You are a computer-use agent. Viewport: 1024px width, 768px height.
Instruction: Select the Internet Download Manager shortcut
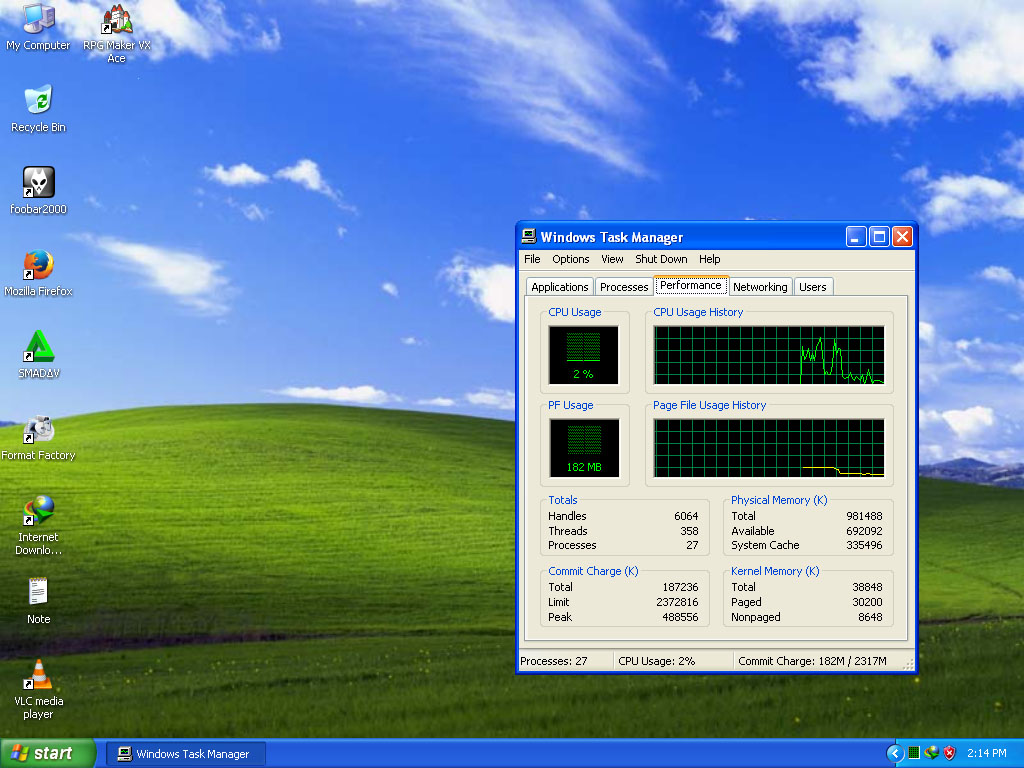(x=38, y=525)
